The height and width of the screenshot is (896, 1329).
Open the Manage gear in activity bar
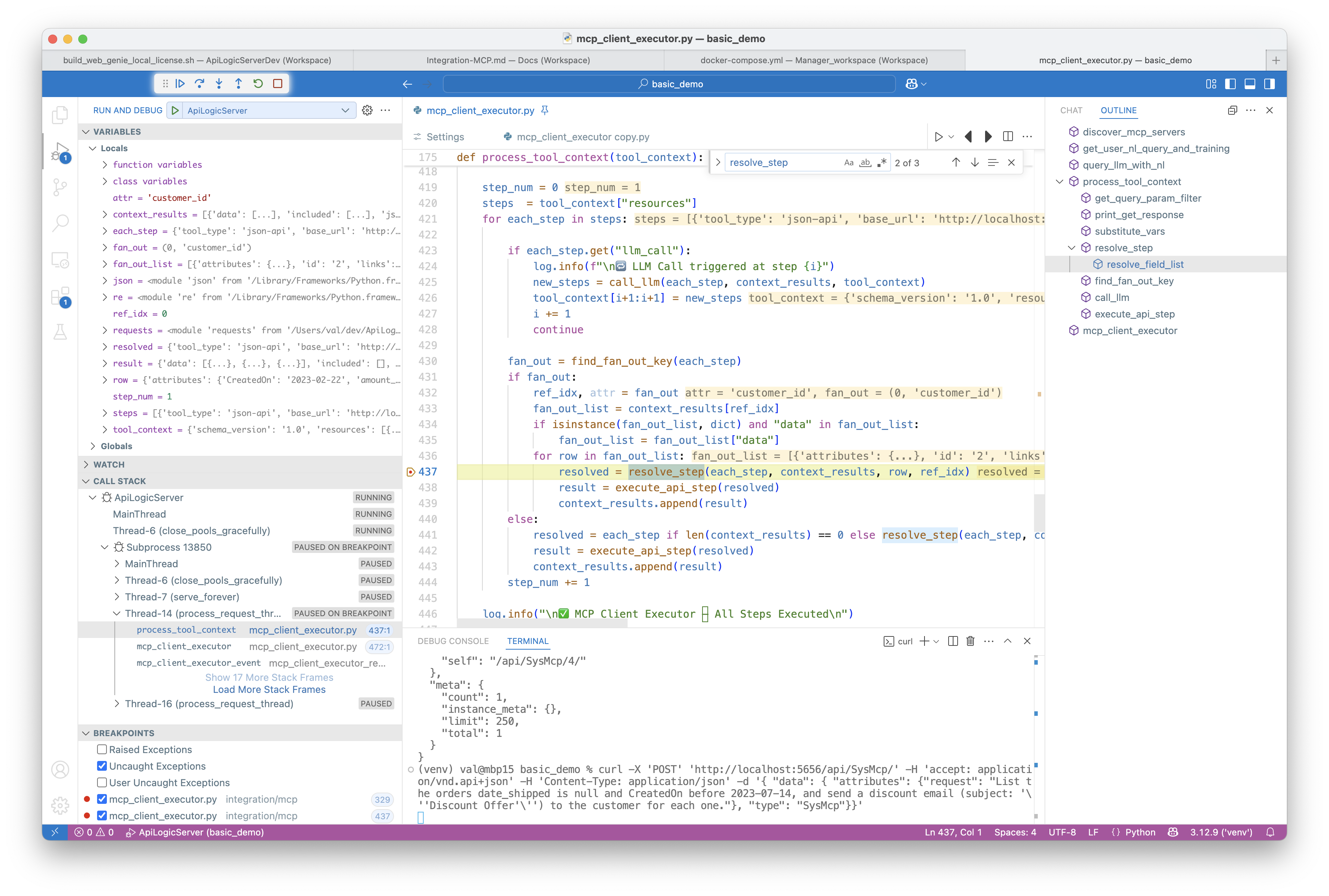[60, 806]
